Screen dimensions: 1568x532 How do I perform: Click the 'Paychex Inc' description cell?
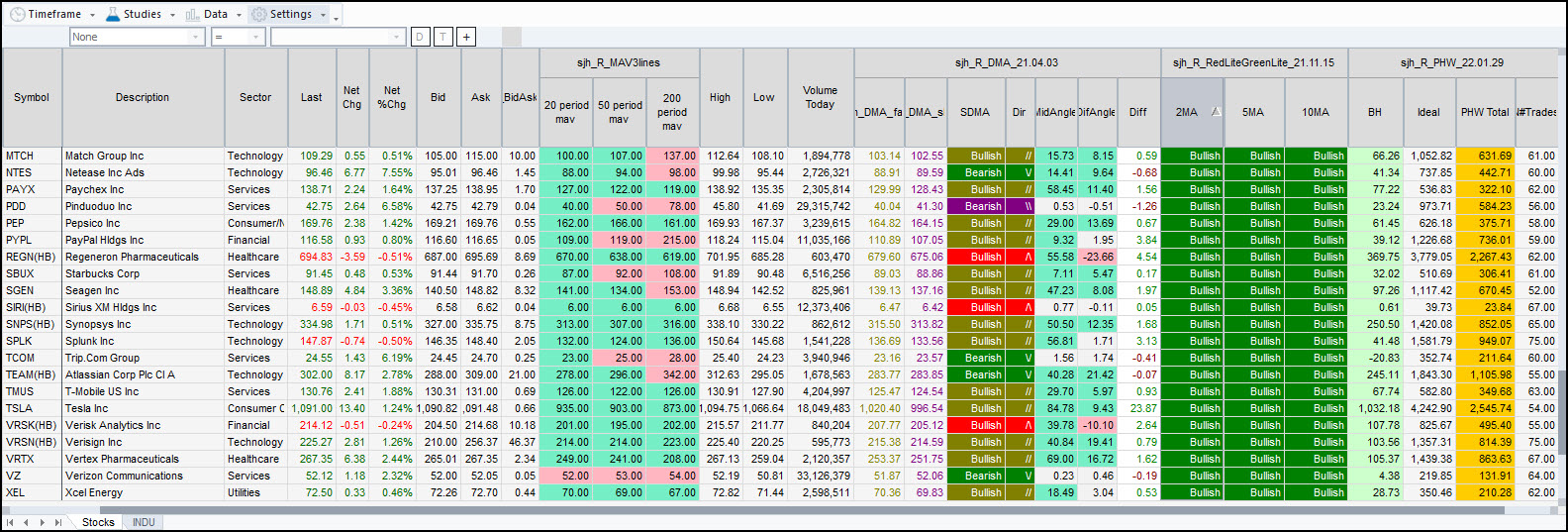tap(143, 189)
